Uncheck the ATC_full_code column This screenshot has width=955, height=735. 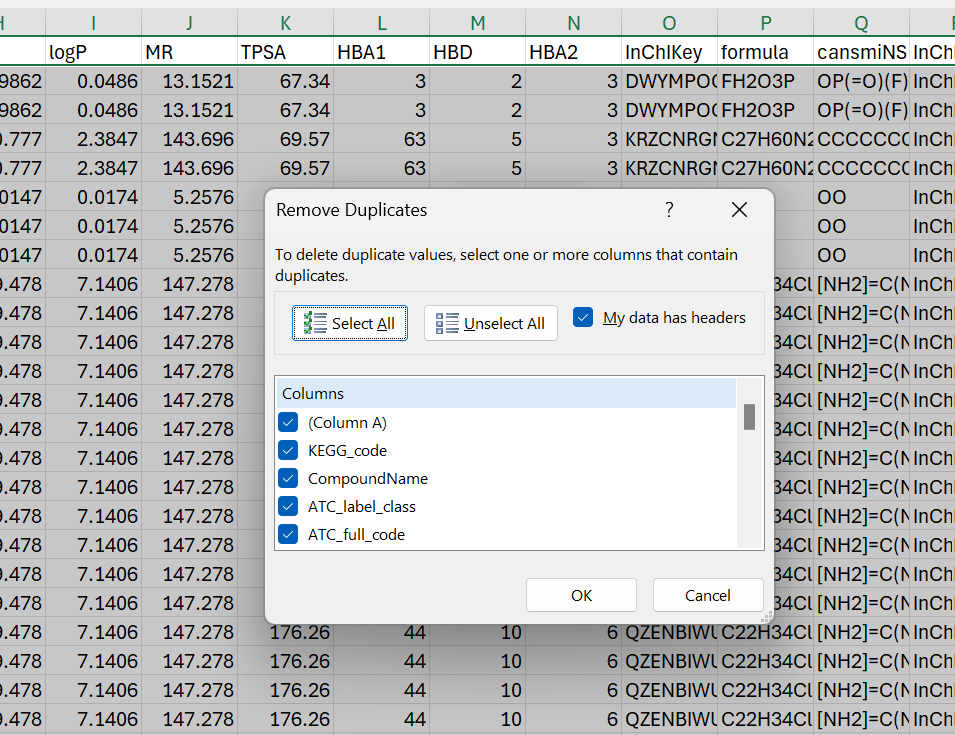pyautogui.click(x=288, y=534)
